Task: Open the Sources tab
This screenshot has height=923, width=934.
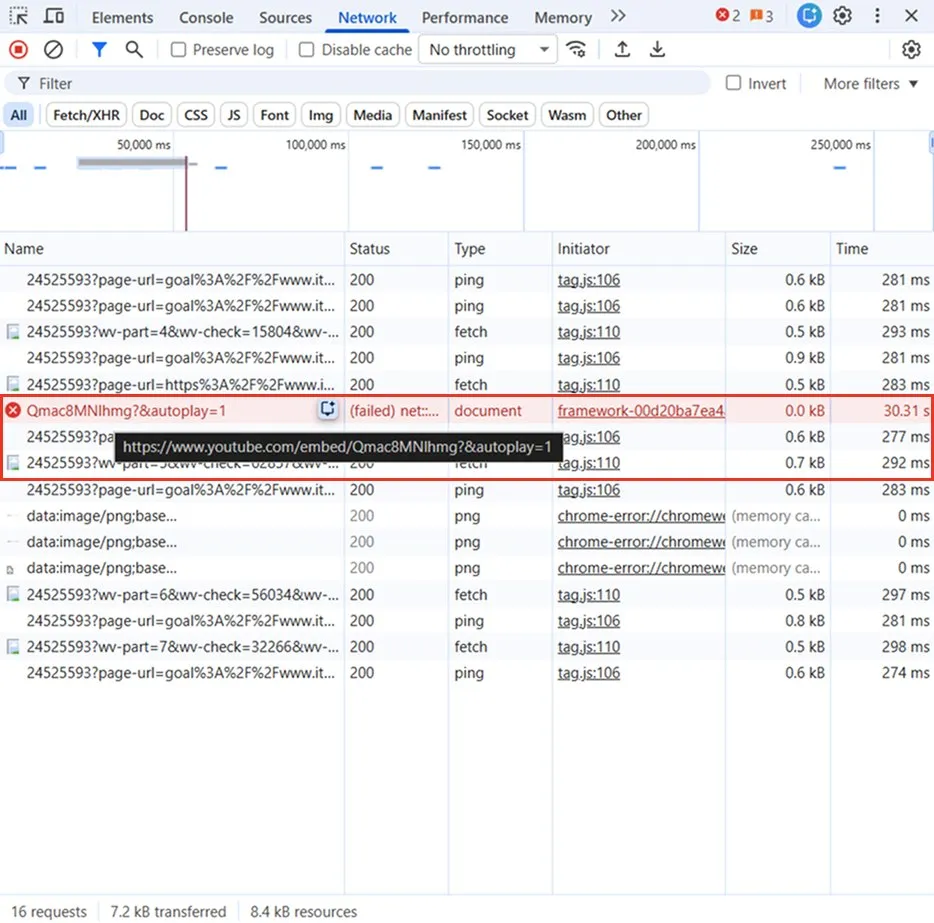Action: pos(285,17)
